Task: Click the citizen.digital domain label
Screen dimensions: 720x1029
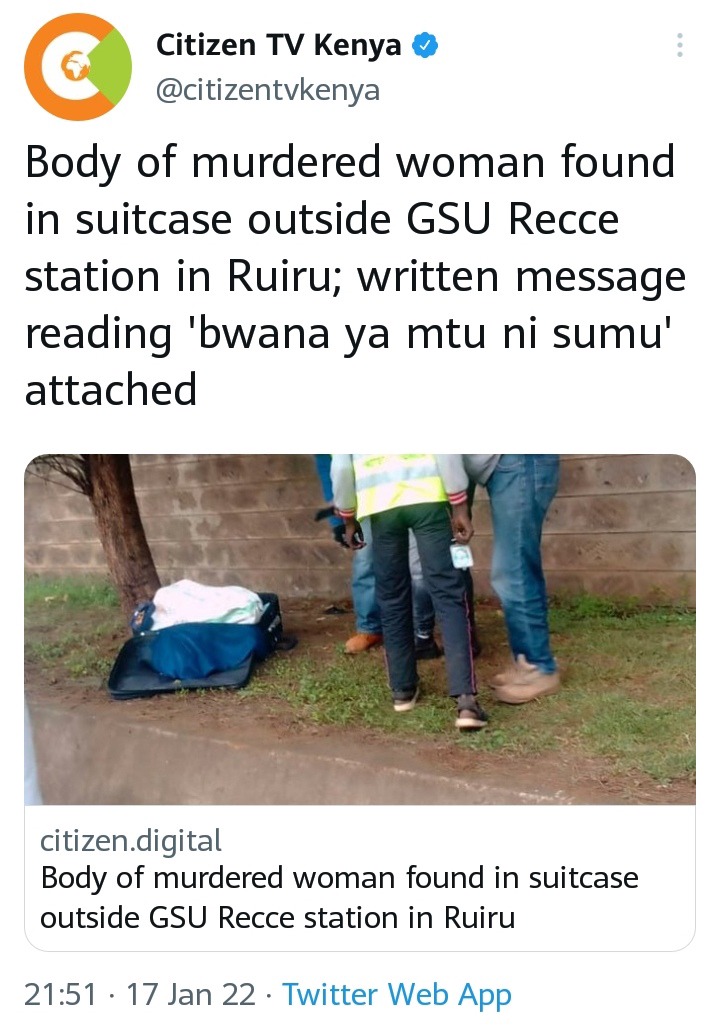Action: click(x=131, y=841)
